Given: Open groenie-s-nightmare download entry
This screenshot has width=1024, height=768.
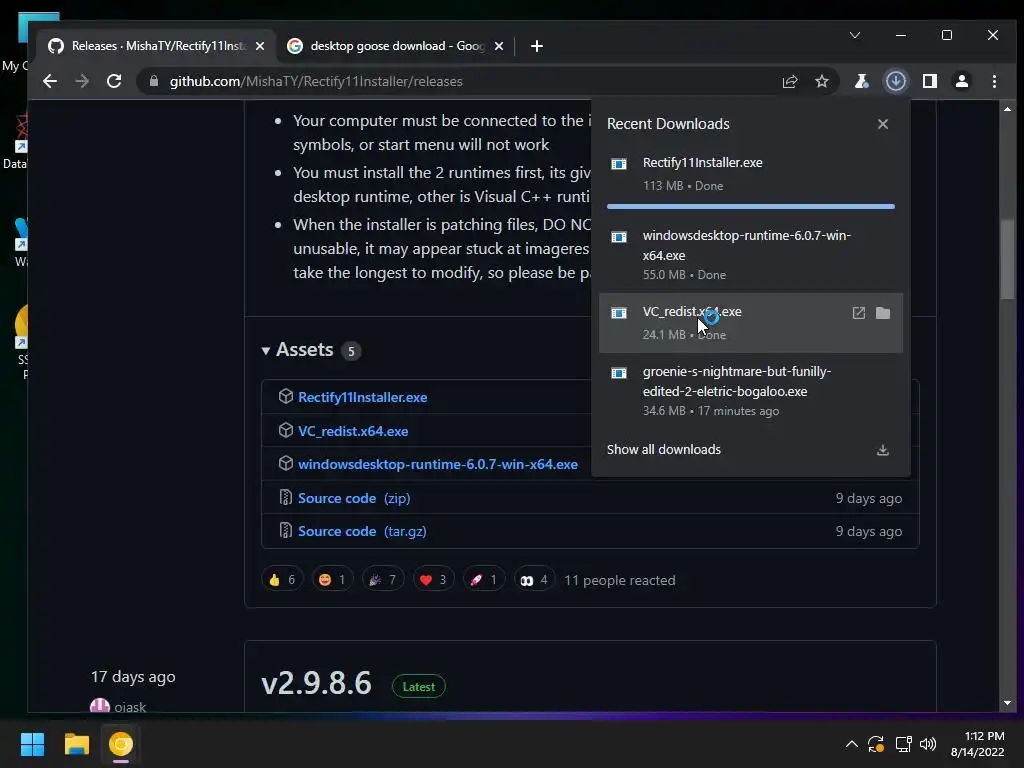Looking at the screenshot, I should tap(750, 391).
